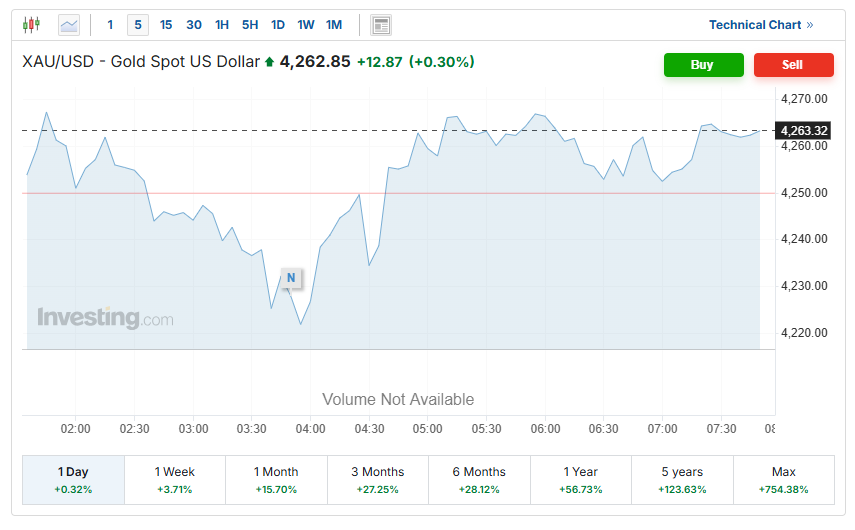Select the 5-minute interval
Viewport: 855px width, 530px height.
point(138,25)
